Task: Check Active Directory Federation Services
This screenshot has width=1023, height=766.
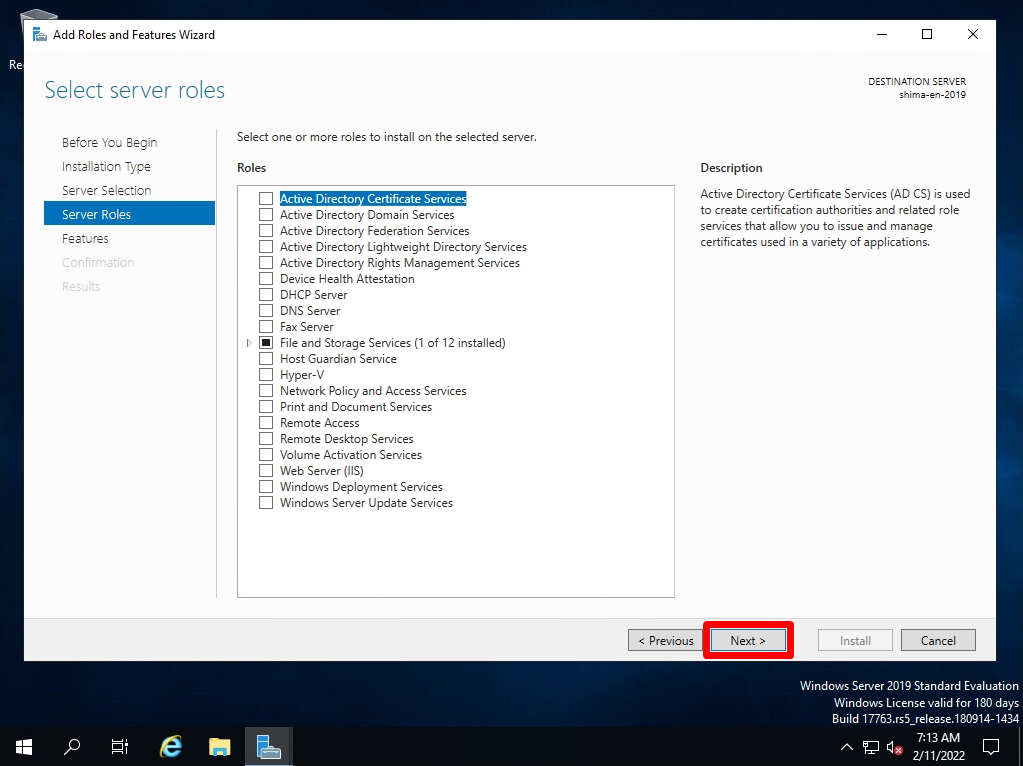Action: tap(266, 230)
